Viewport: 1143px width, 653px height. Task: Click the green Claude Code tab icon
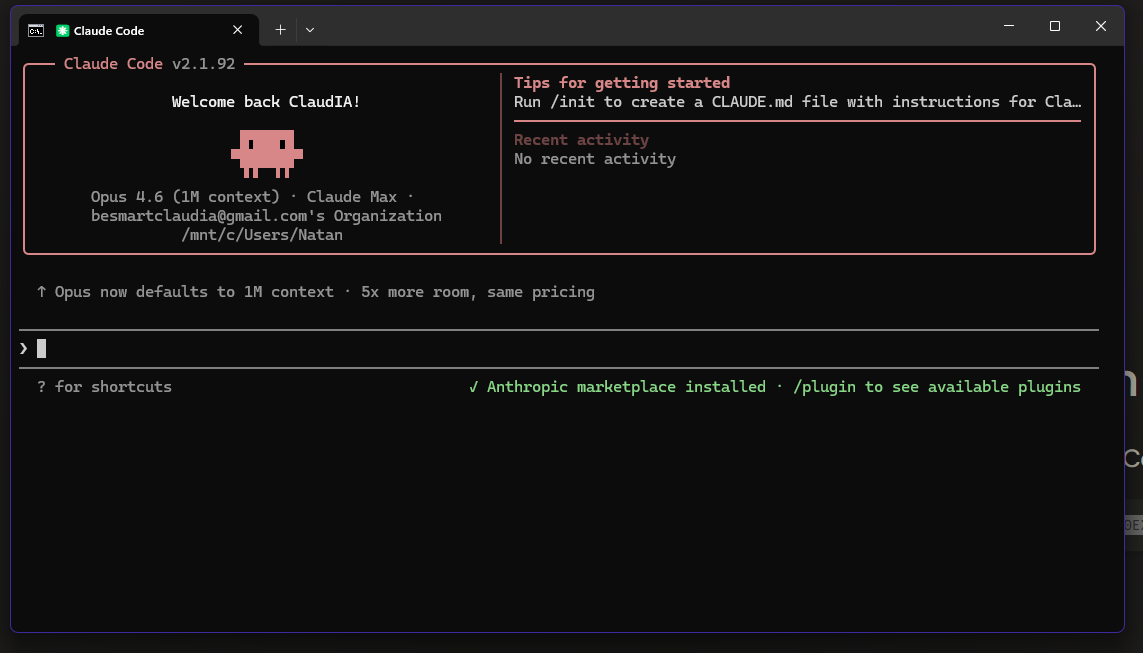(x=63, y=31)
